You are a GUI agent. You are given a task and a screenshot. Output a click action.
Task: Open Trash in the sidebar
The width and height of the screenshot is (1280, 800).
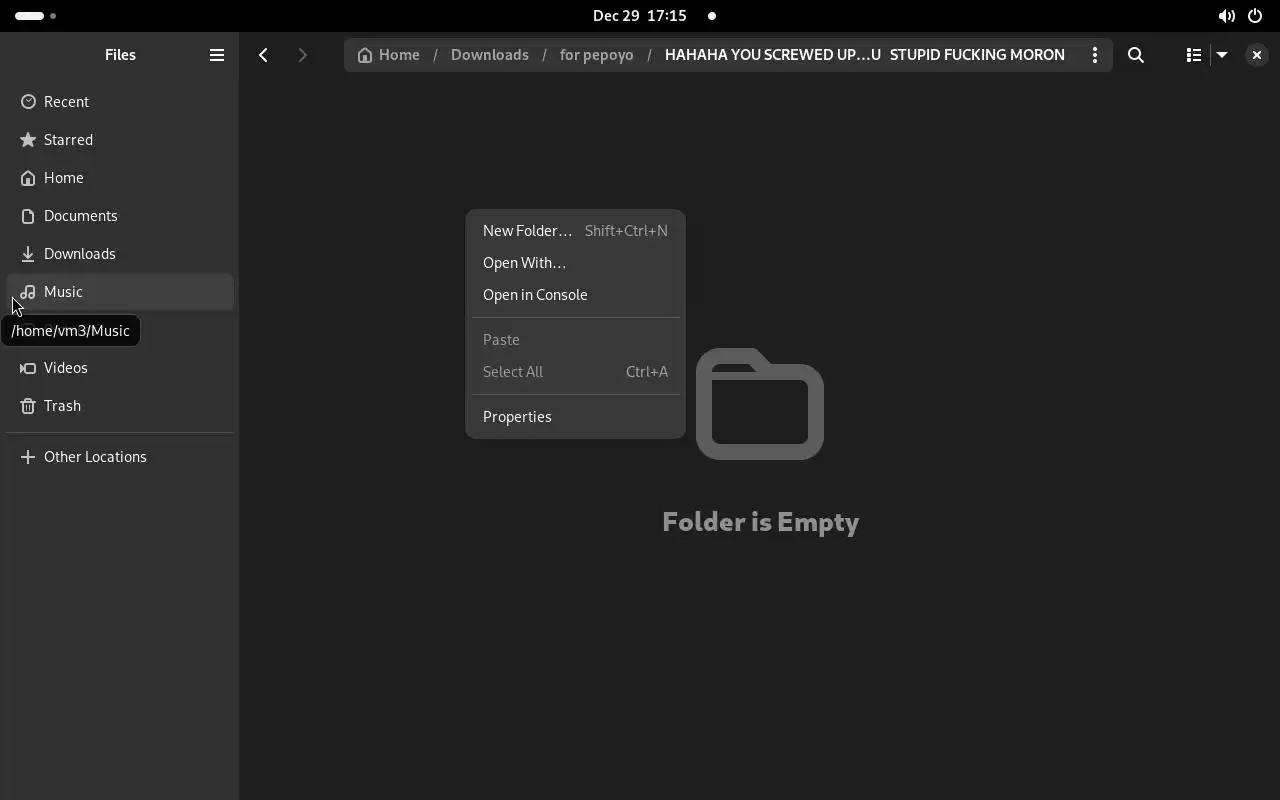point(120,406)
